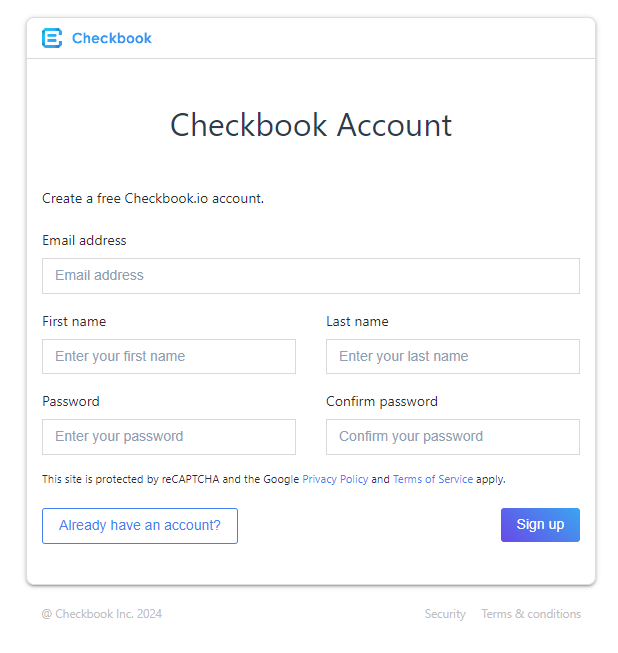Click the First name field label
Screen dimensions: 618x653
[74, 322]
